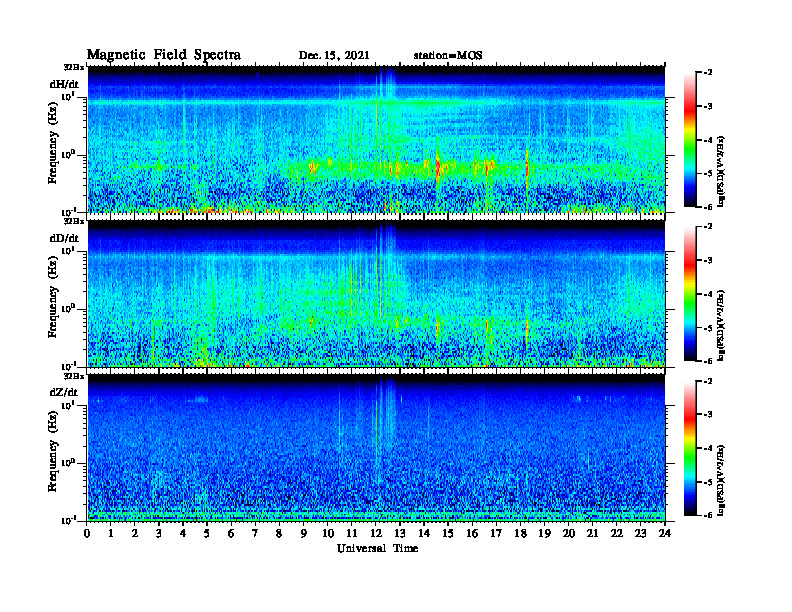Screen dimensions: 792x612
Task: Click hour tick label 15 on time axis
Action: (x=448, y=534)
